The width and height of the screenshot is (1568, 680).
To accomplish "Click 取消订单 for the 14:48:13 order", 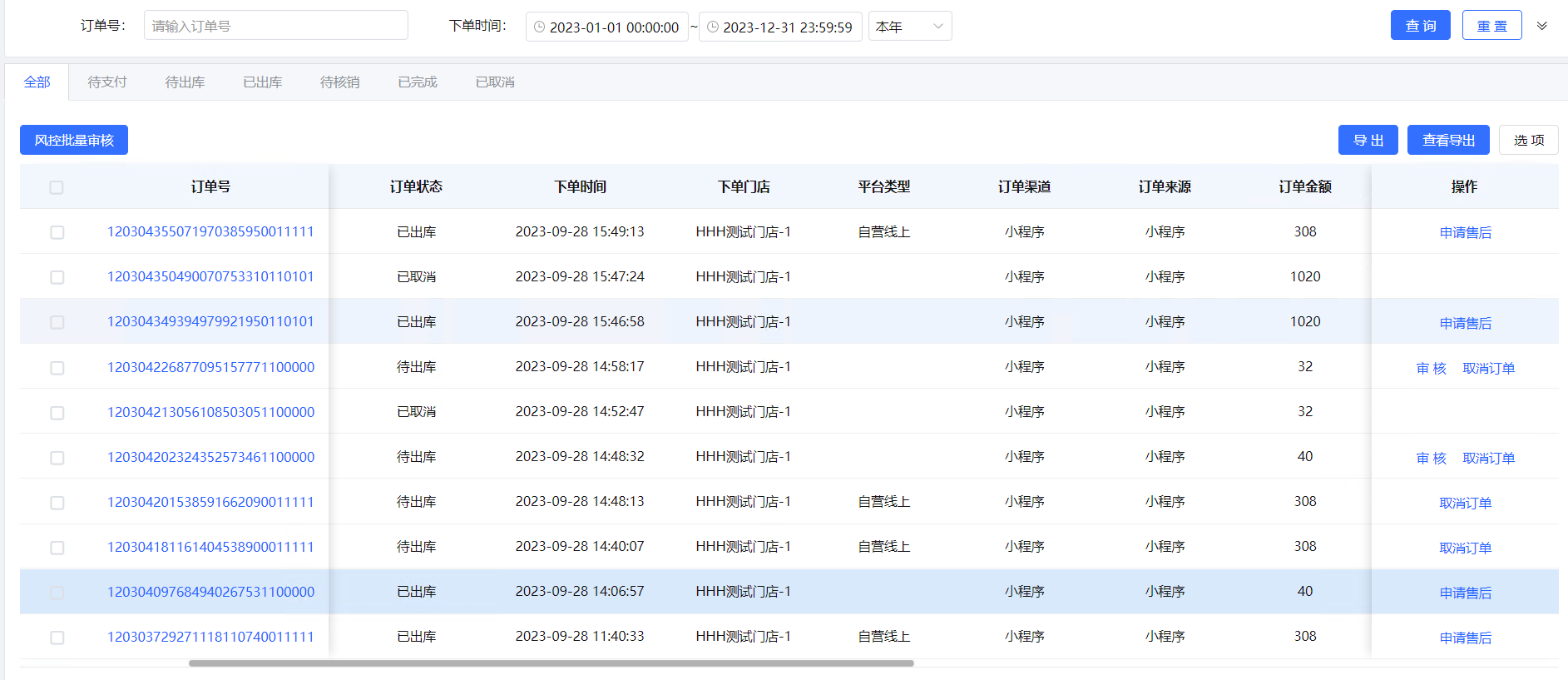I will click(x=1466, y=504).
